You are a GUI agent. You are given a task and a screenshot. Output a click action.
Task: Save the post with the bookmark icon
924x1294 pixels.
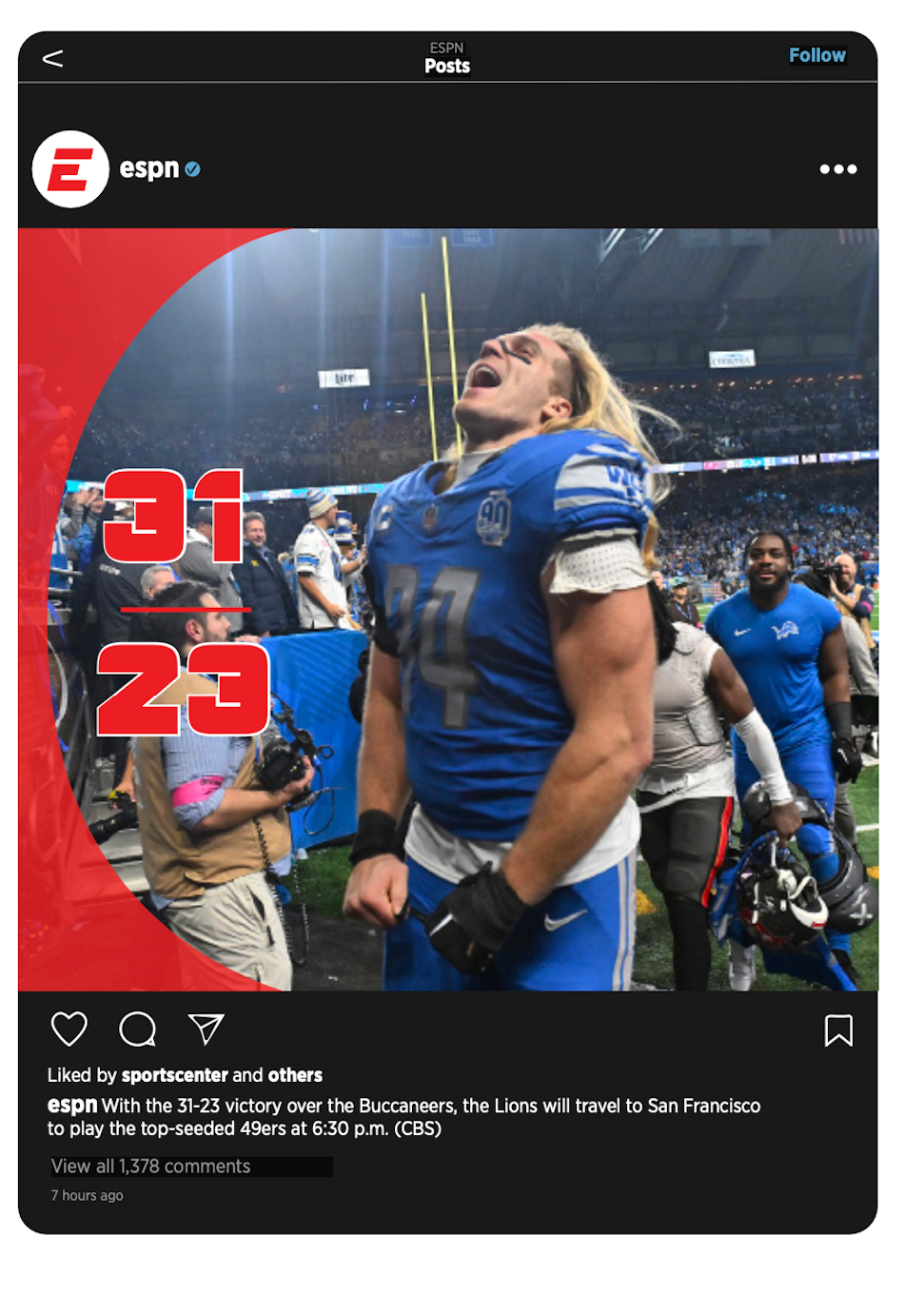point(838,1030)
